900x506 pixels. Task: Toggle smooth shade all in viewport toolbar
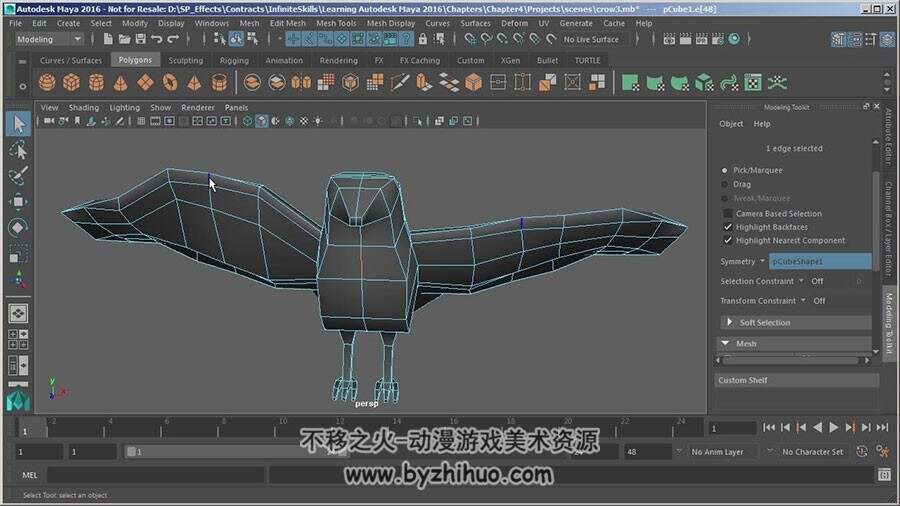click(x=262, y=121)
